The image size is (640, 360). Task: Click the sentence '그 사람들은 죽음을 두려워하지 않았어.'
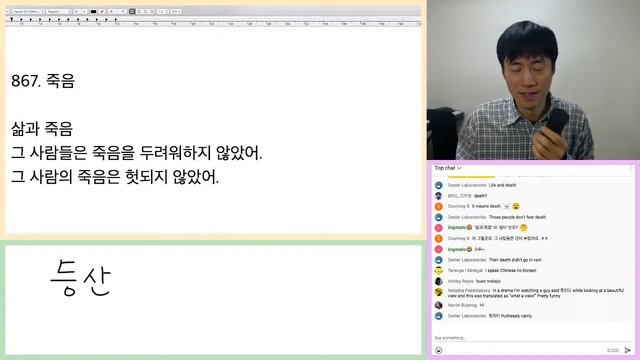tap(136, 153)
